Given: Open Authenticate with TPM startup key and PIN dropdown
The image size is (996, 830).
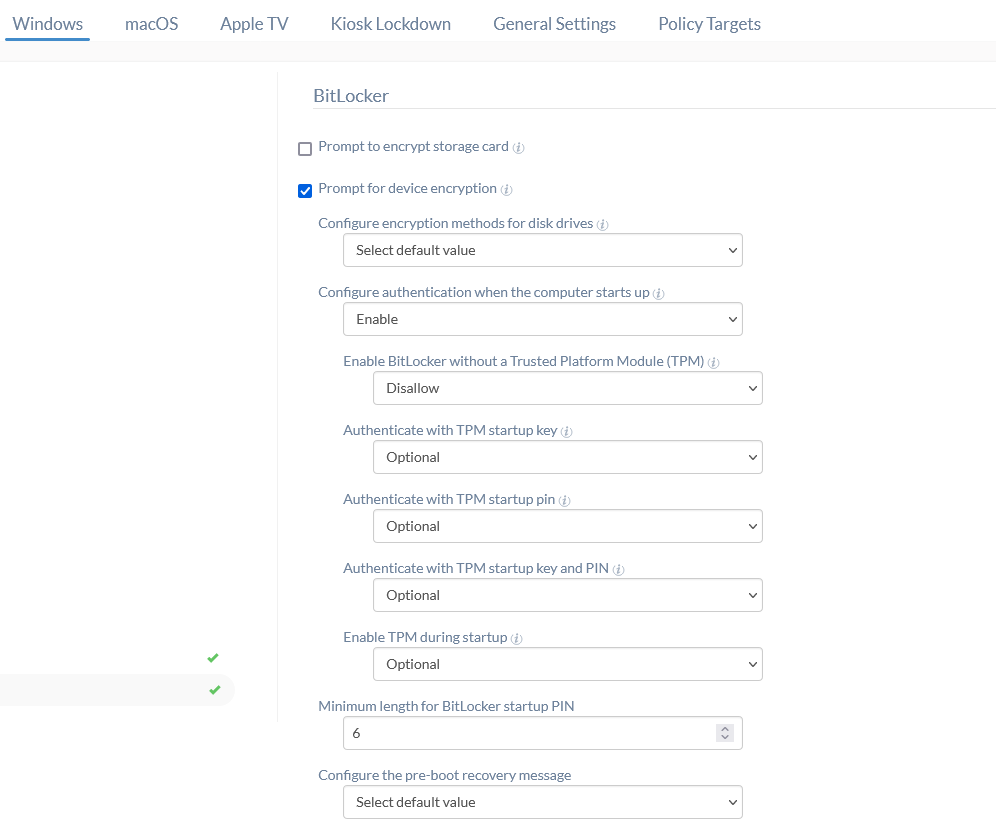Looking at the screenshot, I should pyautogui.click(x=567, y=595).
